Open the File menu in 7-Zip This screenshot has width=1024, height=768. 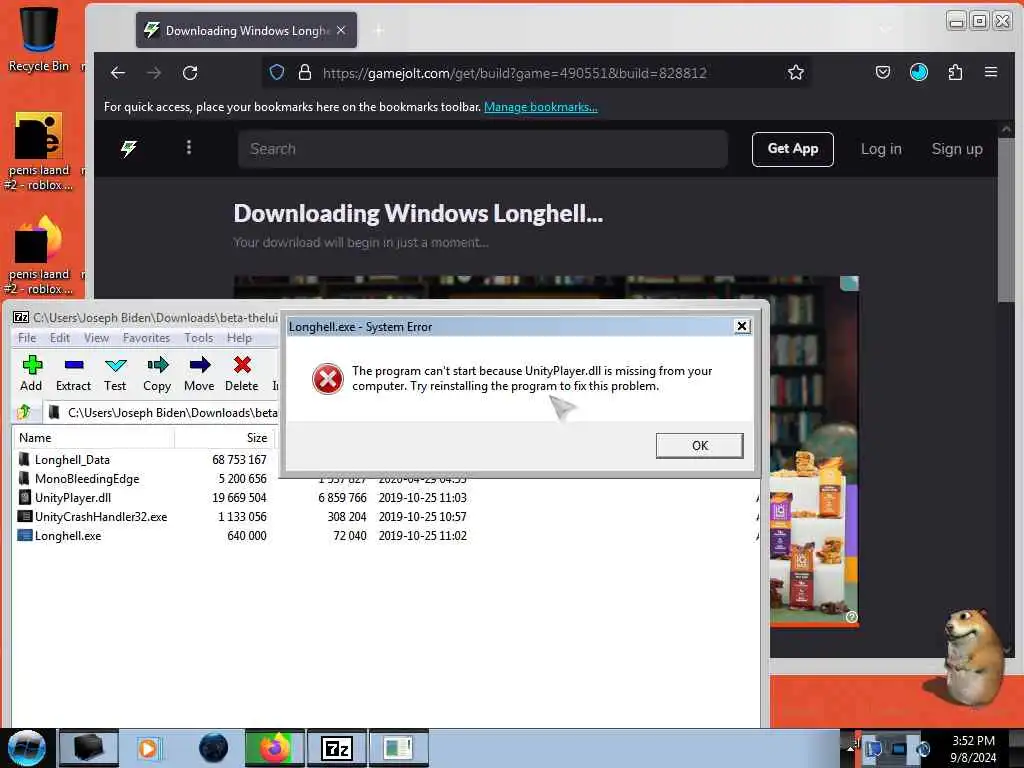[27, 338]
